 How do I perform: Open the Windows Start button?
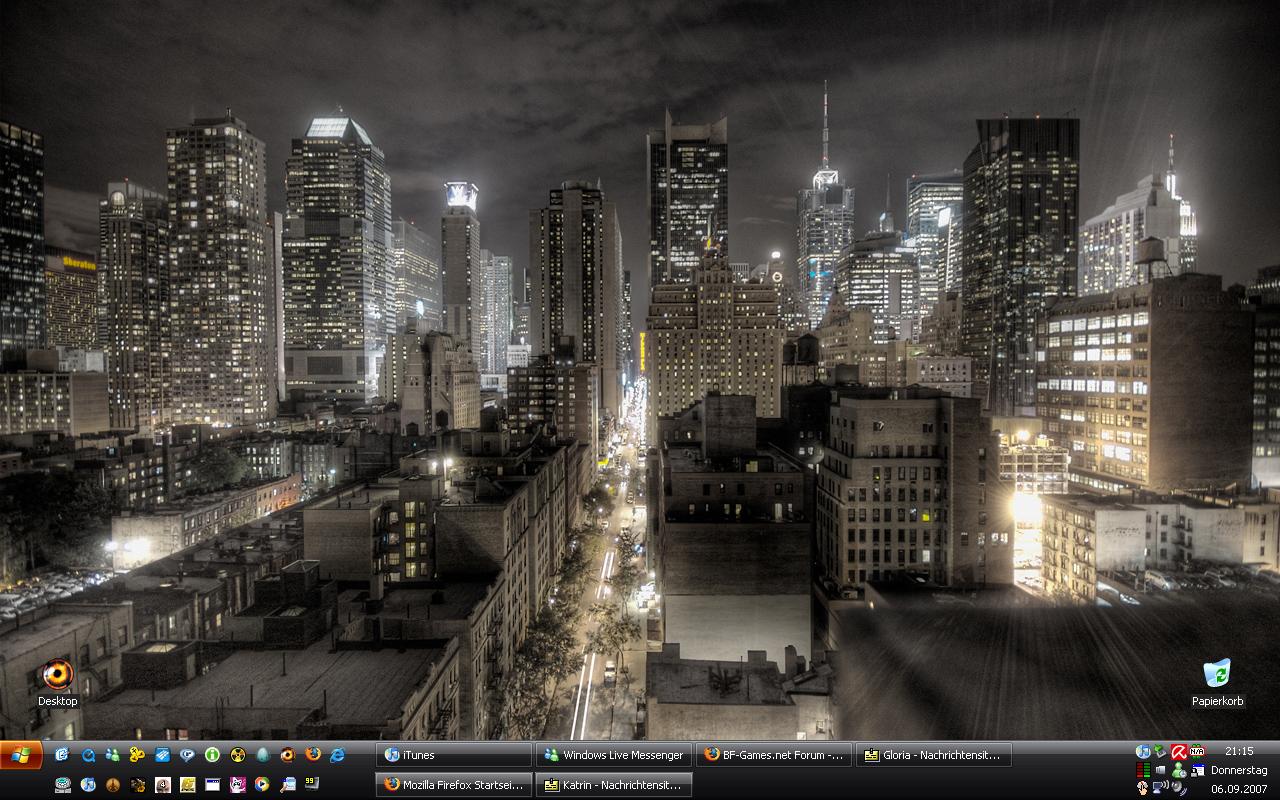coord(21,754)
